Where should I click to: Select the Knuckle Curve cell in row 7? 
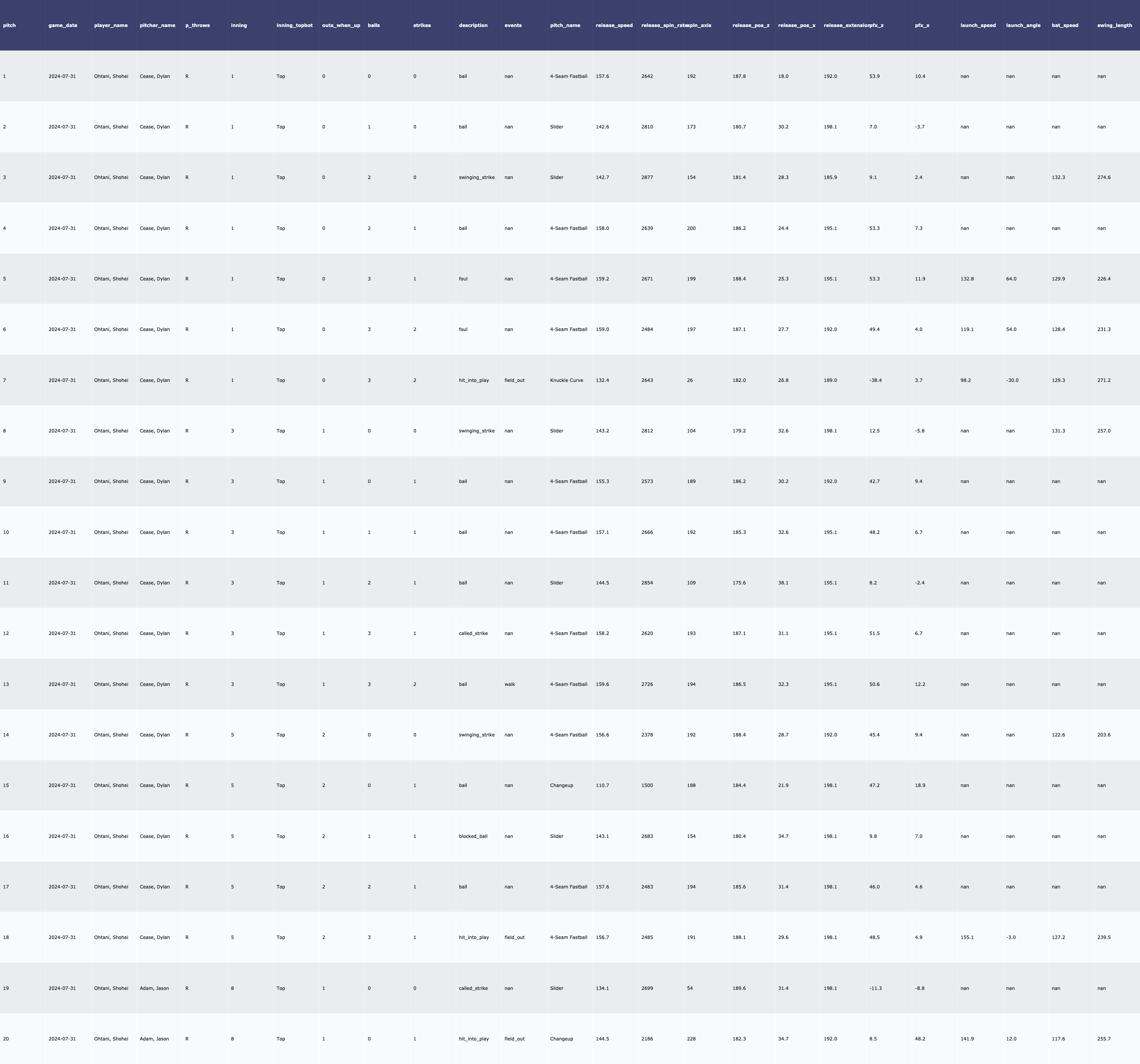567,380
